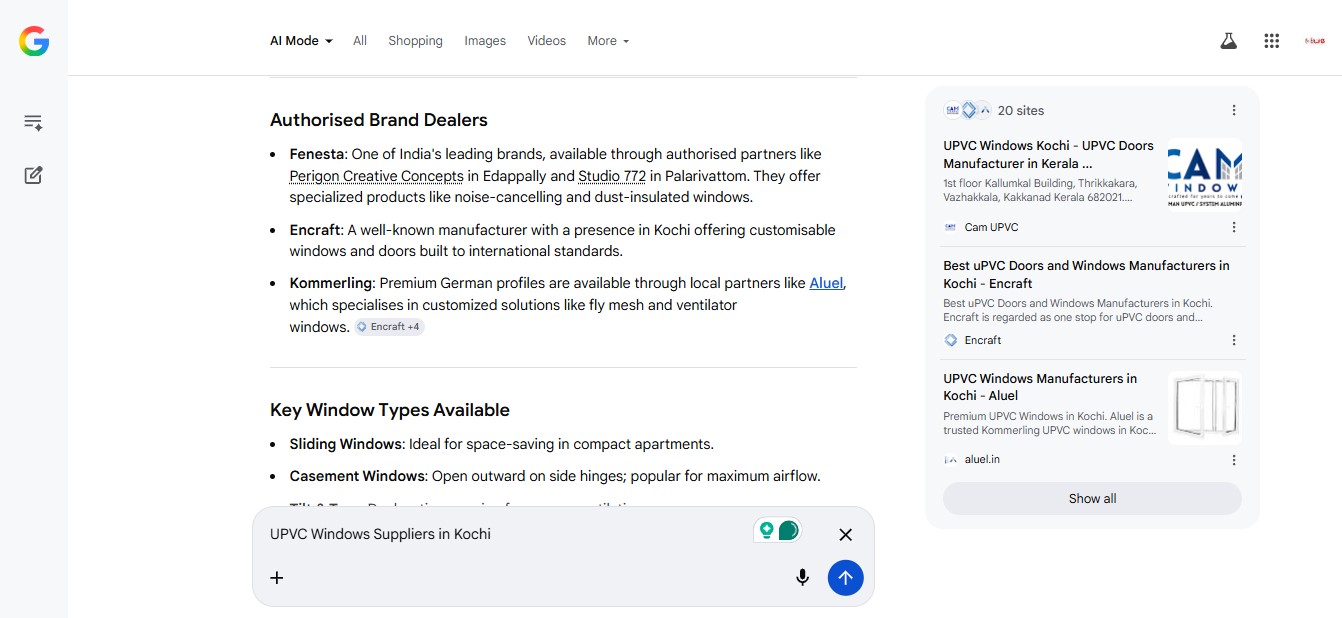Open UPVC Windows Kochi result title
The image size is (1342, 618).
coord(1048,155)
